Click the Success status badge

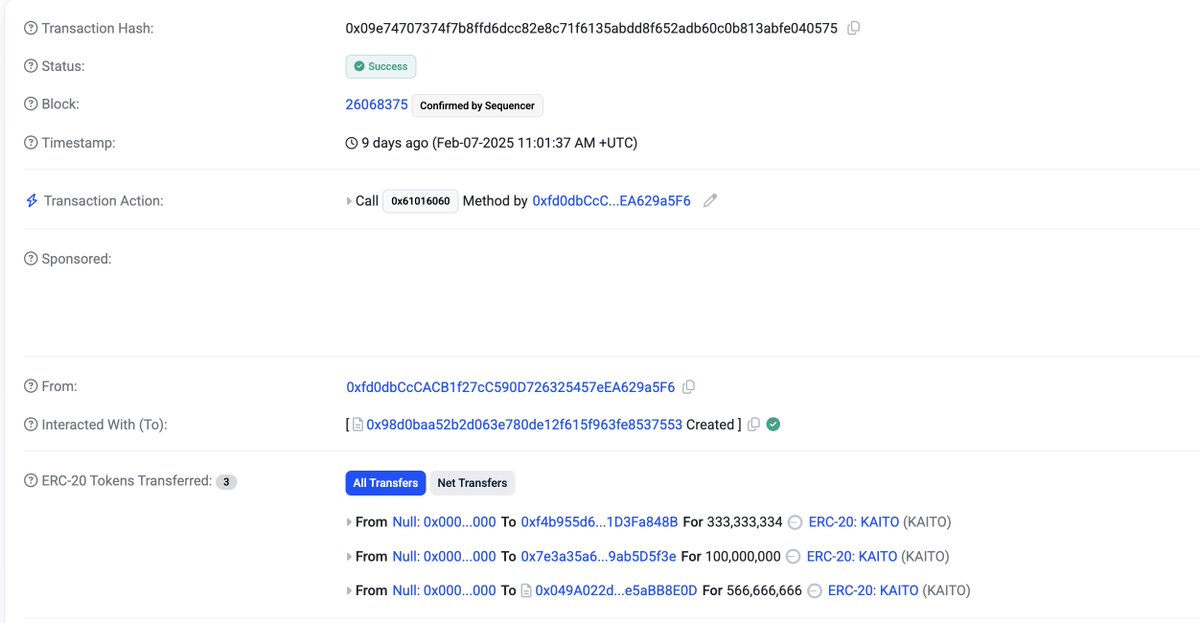pos(380,65)
